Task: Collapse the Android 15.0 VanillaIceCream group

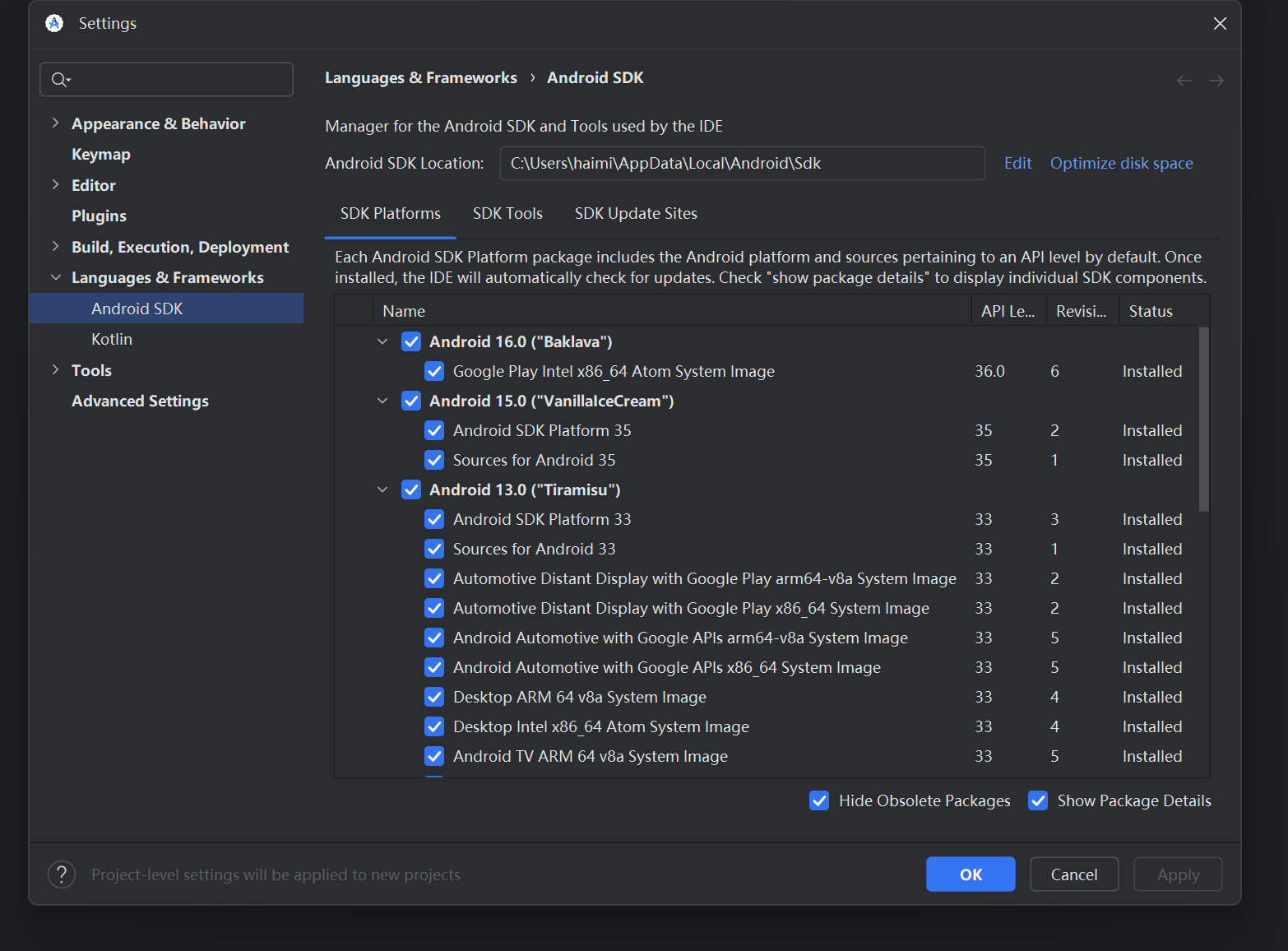Action: click(382, 401)
